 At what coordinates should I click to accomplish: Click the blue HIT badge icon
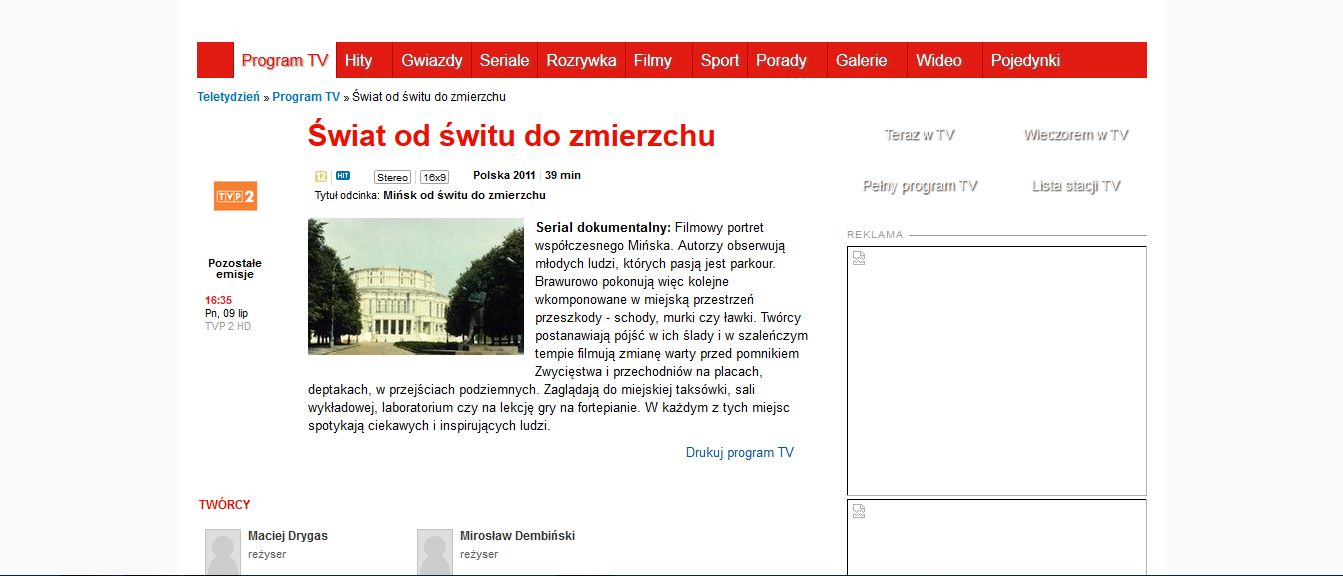(x=343, y=176)
